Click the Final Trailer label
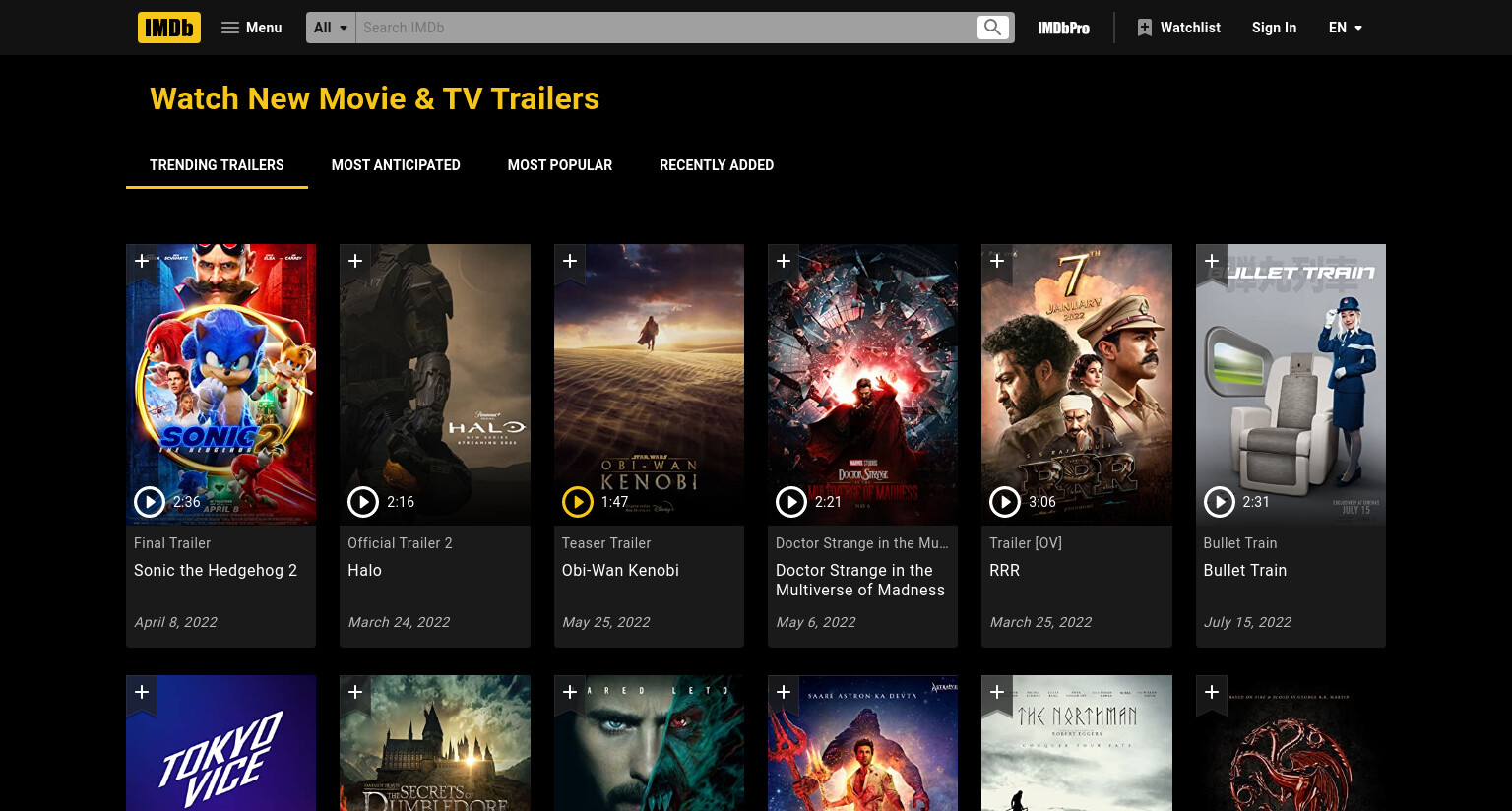 click(172, 543)
